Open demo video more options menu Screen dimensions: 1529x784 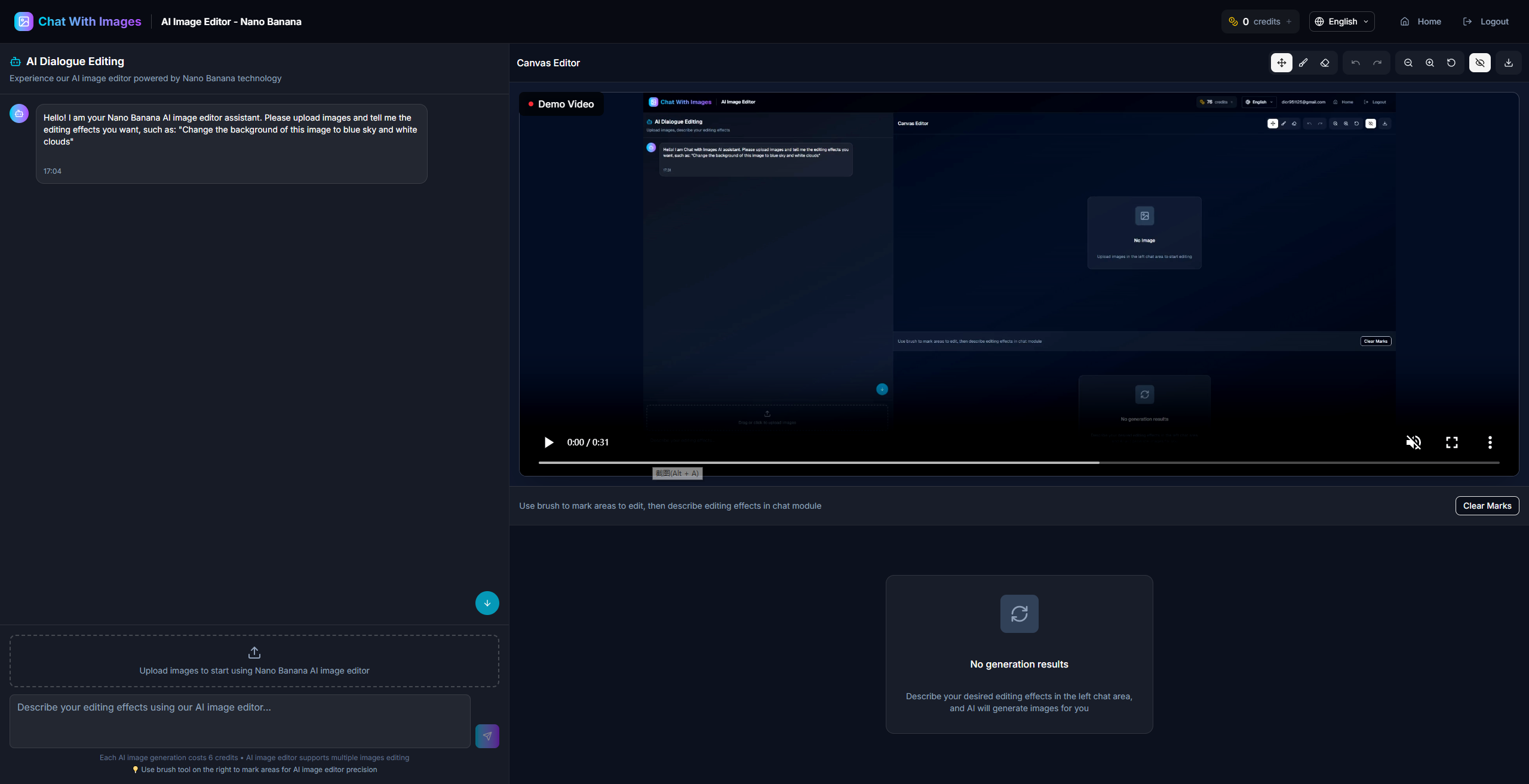(1490, 442)
